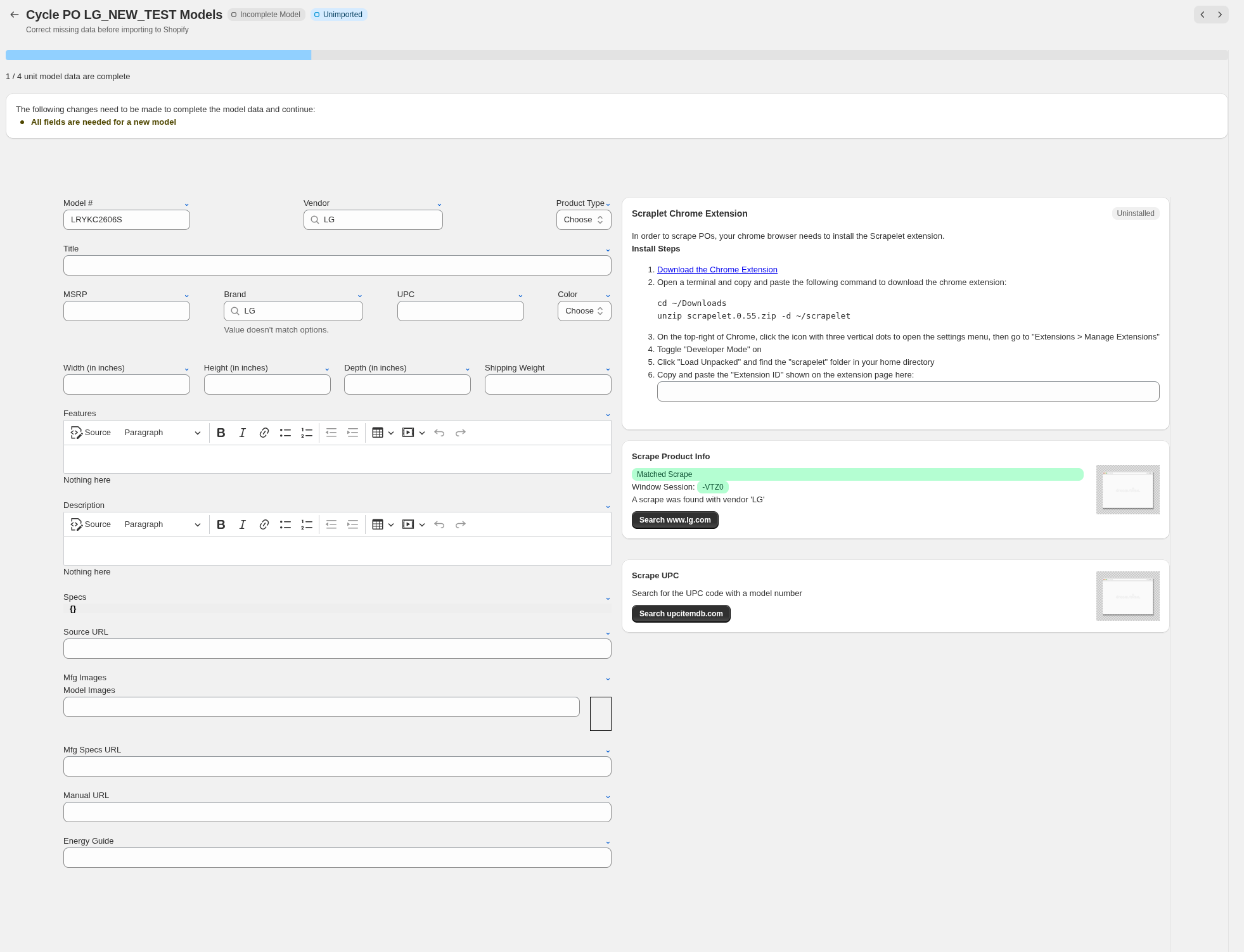Open the Color Choose dropdown
Screen dimensions: 1244x952
point(584,311)
